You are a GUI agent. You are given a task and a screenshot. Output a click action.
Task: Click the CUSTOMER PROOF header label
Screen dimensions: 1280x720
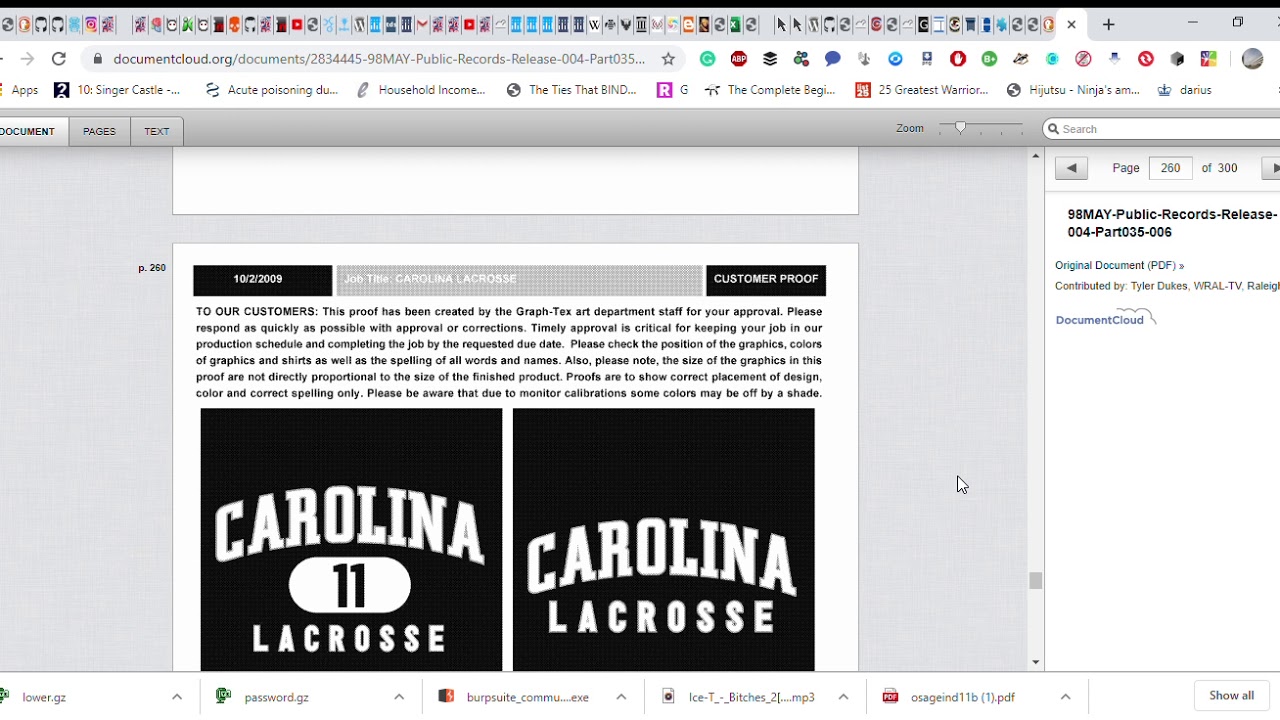766,279
